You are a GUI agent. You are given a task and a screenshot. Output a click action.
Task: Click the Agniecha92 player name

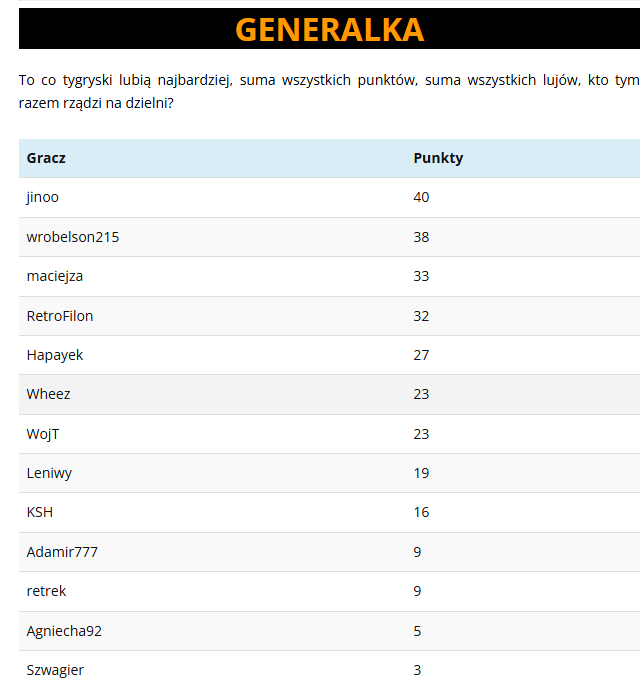click(64, 631)
